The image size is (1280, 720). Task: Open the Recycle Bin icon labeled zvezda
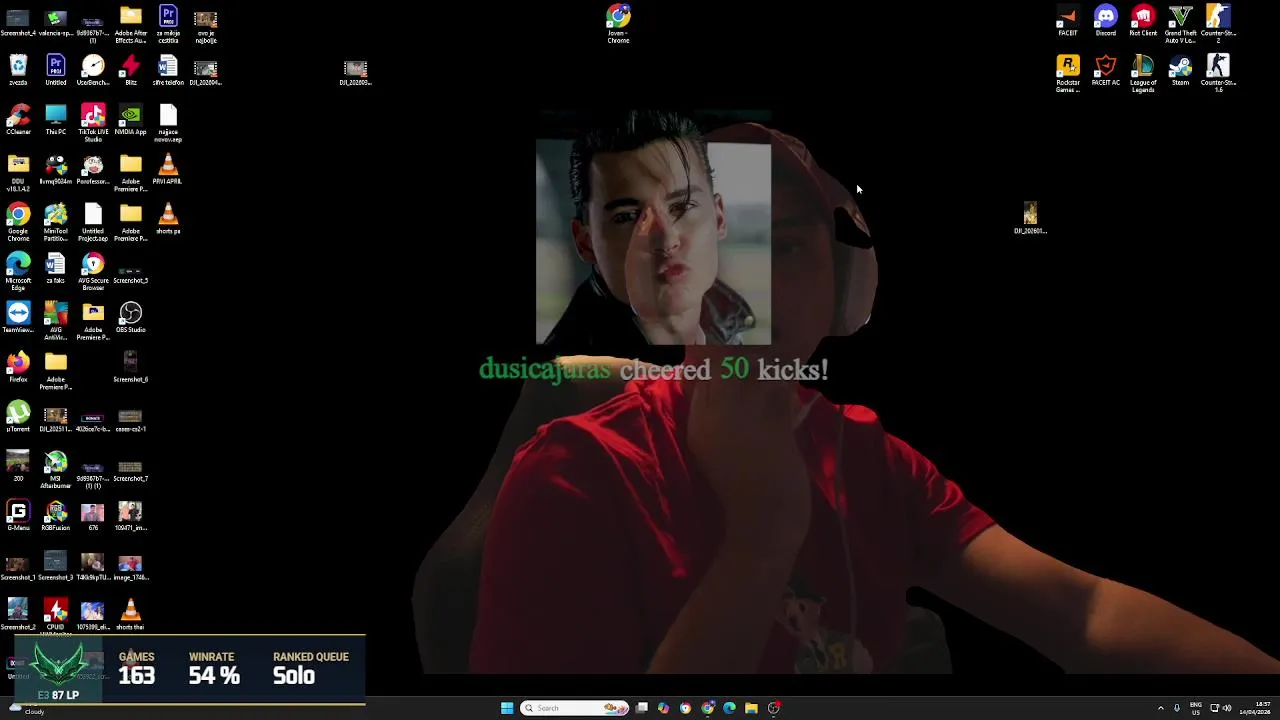tap(18, 70)
